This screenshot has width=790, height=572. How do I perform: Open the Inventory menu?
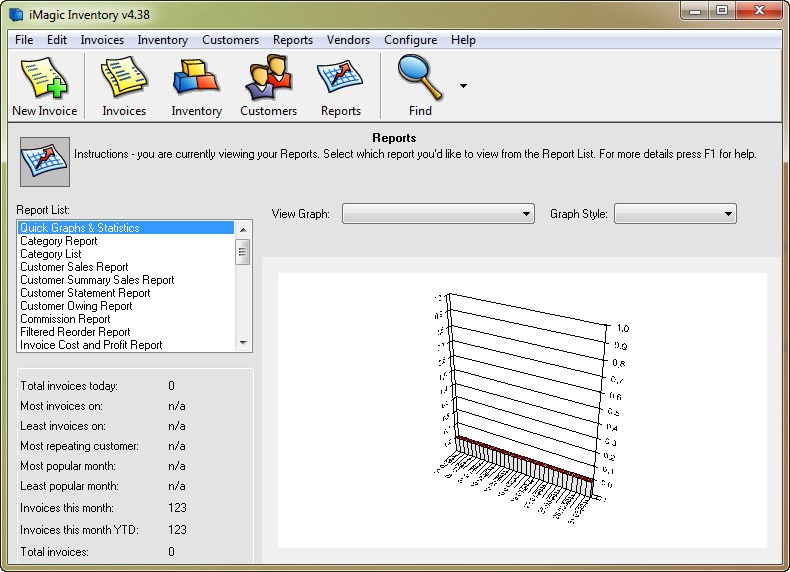click(x=163, y=40)
